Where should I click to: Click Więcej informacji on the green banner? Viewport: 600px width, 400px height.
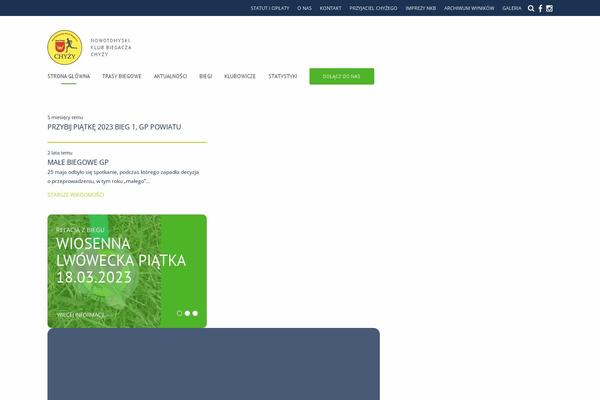pyautogui.click(x=80, y=315)
